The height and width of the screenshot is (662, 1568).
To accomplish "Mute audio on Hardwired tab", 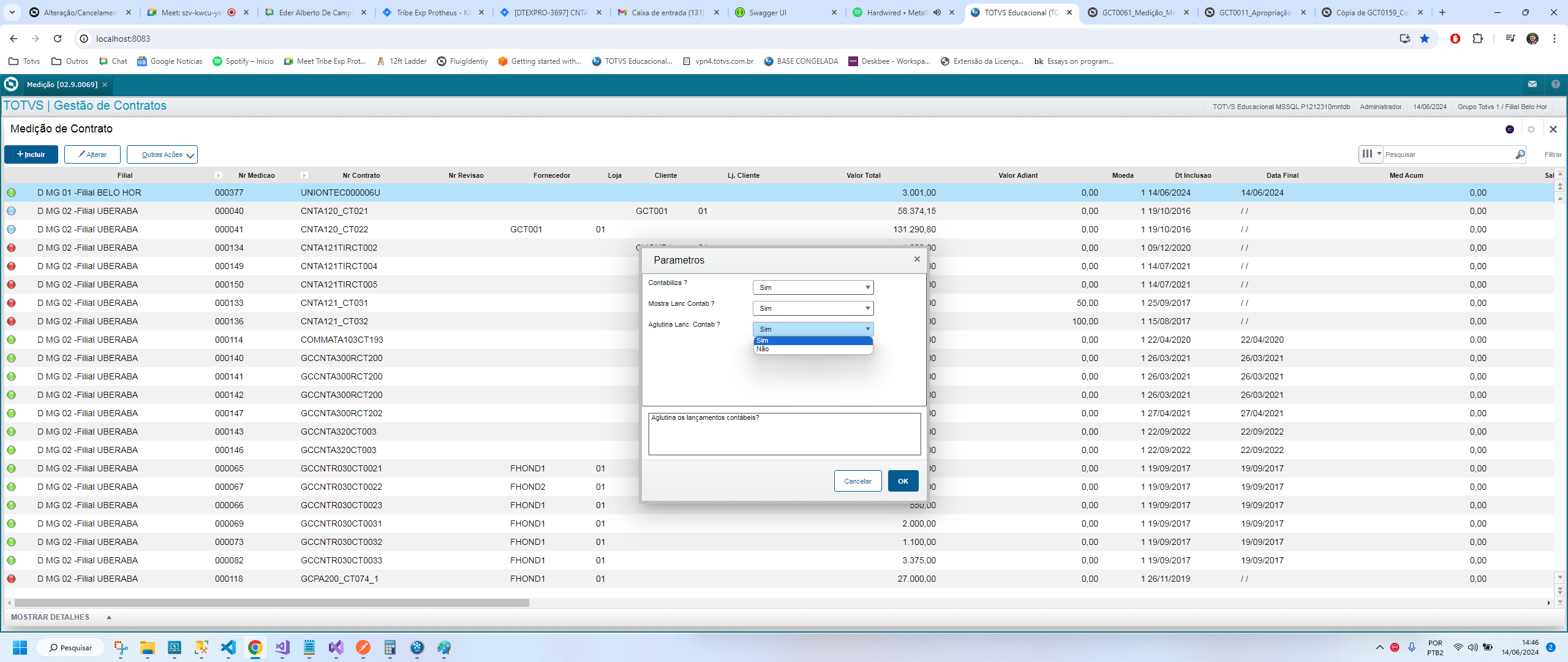I will pyautogui.click(x=937, y=12).
